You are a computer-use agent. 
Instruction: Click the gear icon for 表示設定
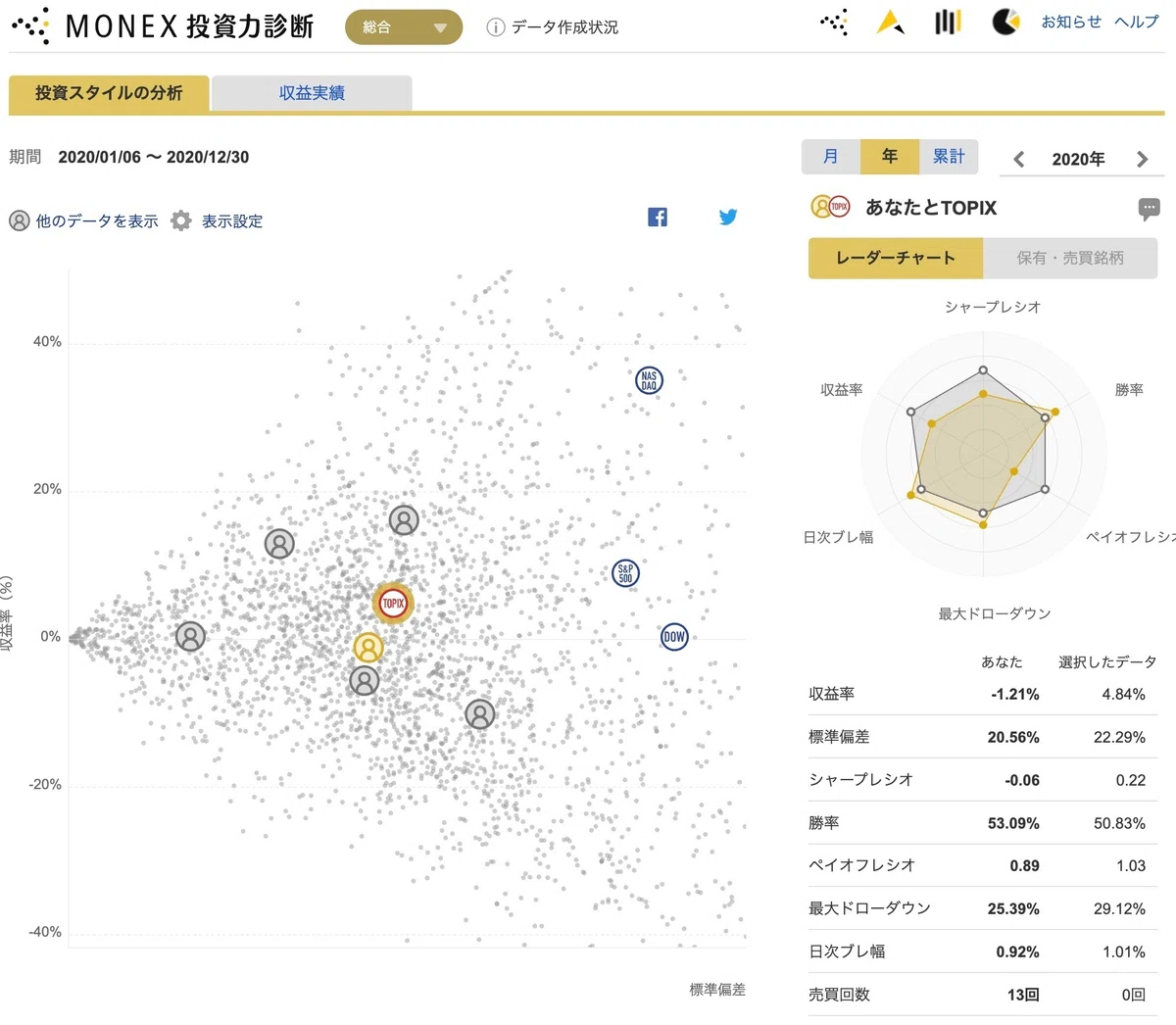(181, 220)
